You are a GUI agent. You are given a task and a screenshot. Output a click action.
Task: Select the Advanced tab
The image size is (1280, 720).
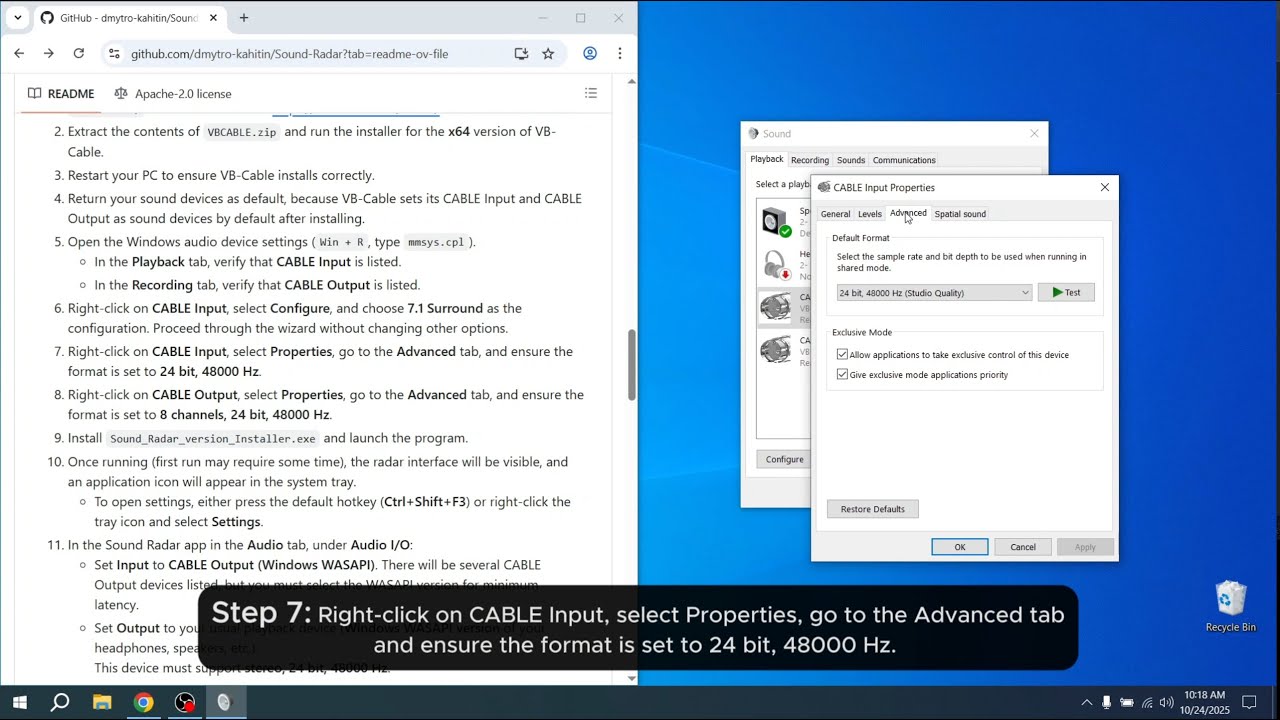[x=908, y=213]
